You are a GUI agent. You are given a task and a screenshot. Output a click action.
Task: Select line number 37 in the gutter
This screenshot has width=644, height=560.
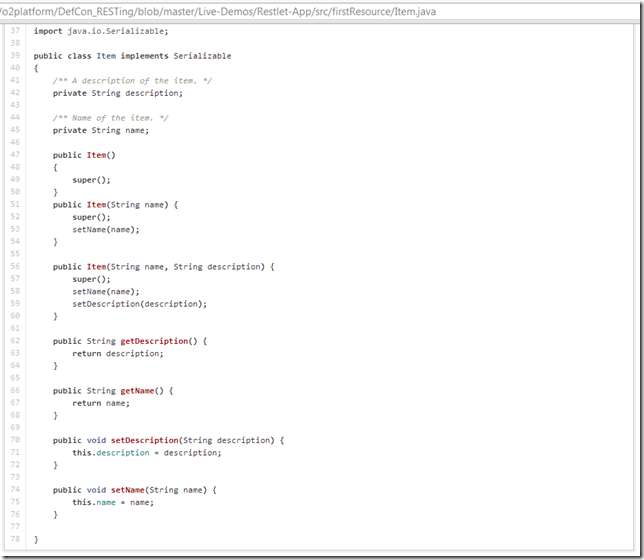point(15,30)
